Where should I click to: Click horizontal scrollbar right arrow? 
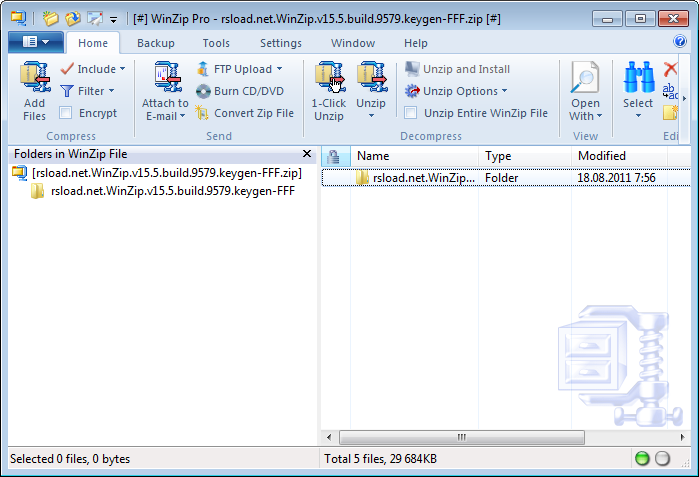(683, 437)
